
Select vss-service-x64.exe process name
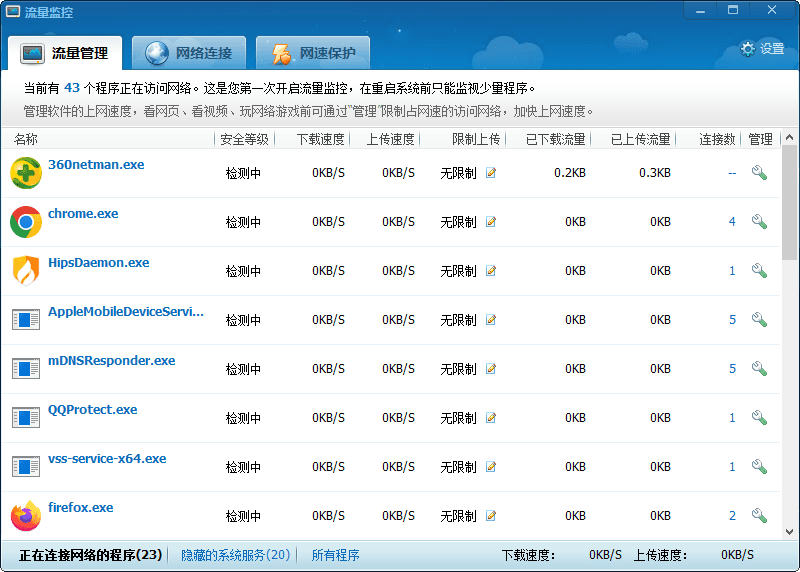click(107, 459)
